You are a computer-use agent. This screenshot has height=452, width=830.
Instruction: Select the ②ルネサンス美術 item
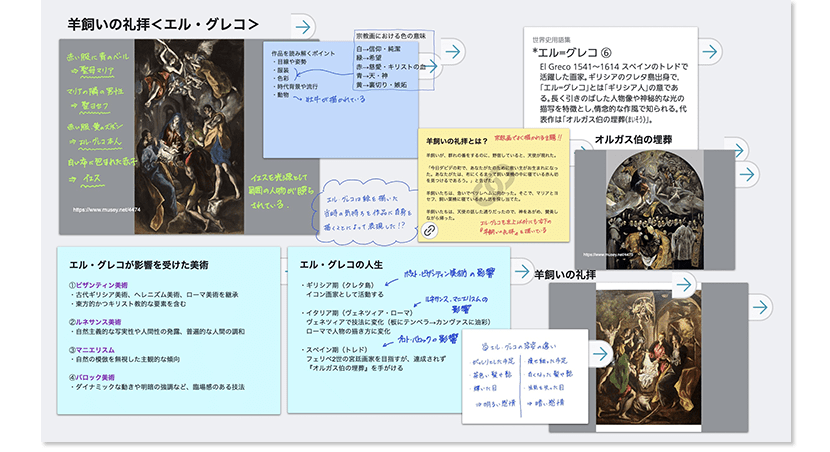[x=95, y=322]
